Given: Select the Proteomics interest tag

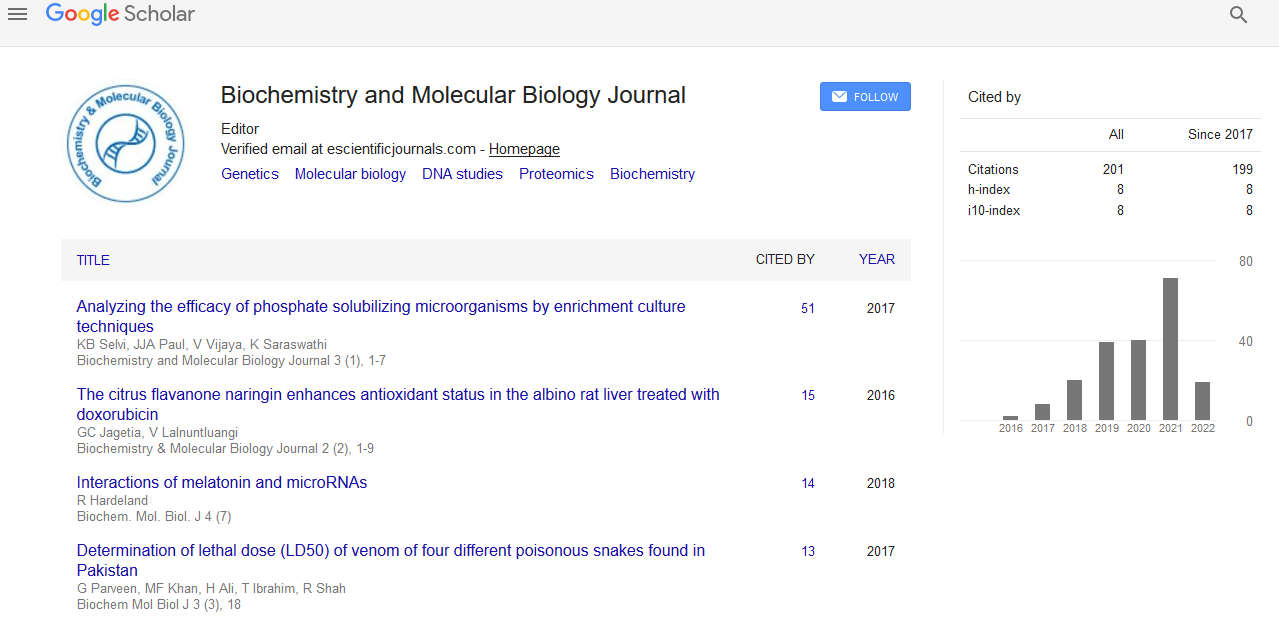Looking at the screenshot, I should tap(556, 174).
